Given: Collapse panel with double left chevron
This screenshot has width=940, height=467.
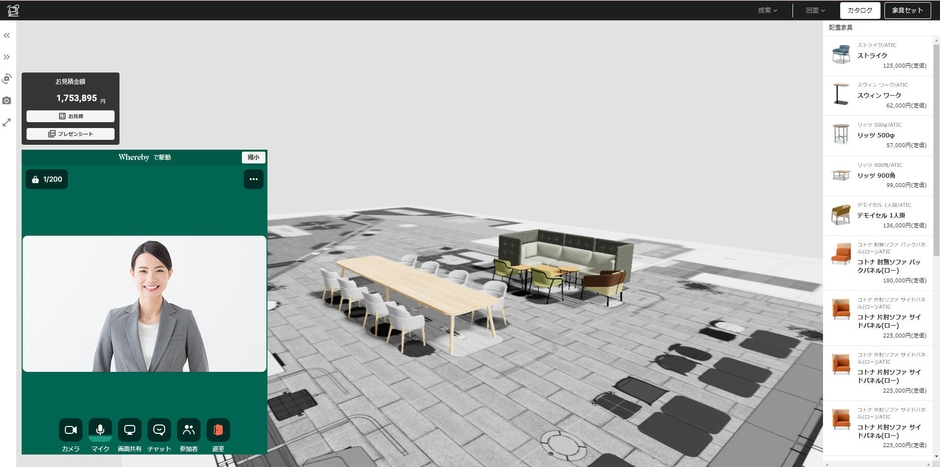Looking at the screenshot, I should coord(7,35).
